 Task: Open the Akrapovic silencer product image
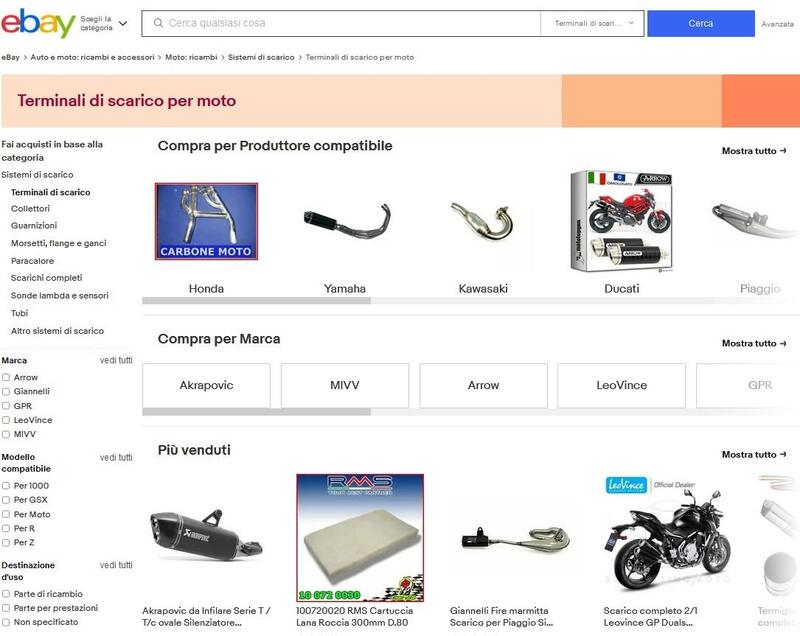(206, 537)
